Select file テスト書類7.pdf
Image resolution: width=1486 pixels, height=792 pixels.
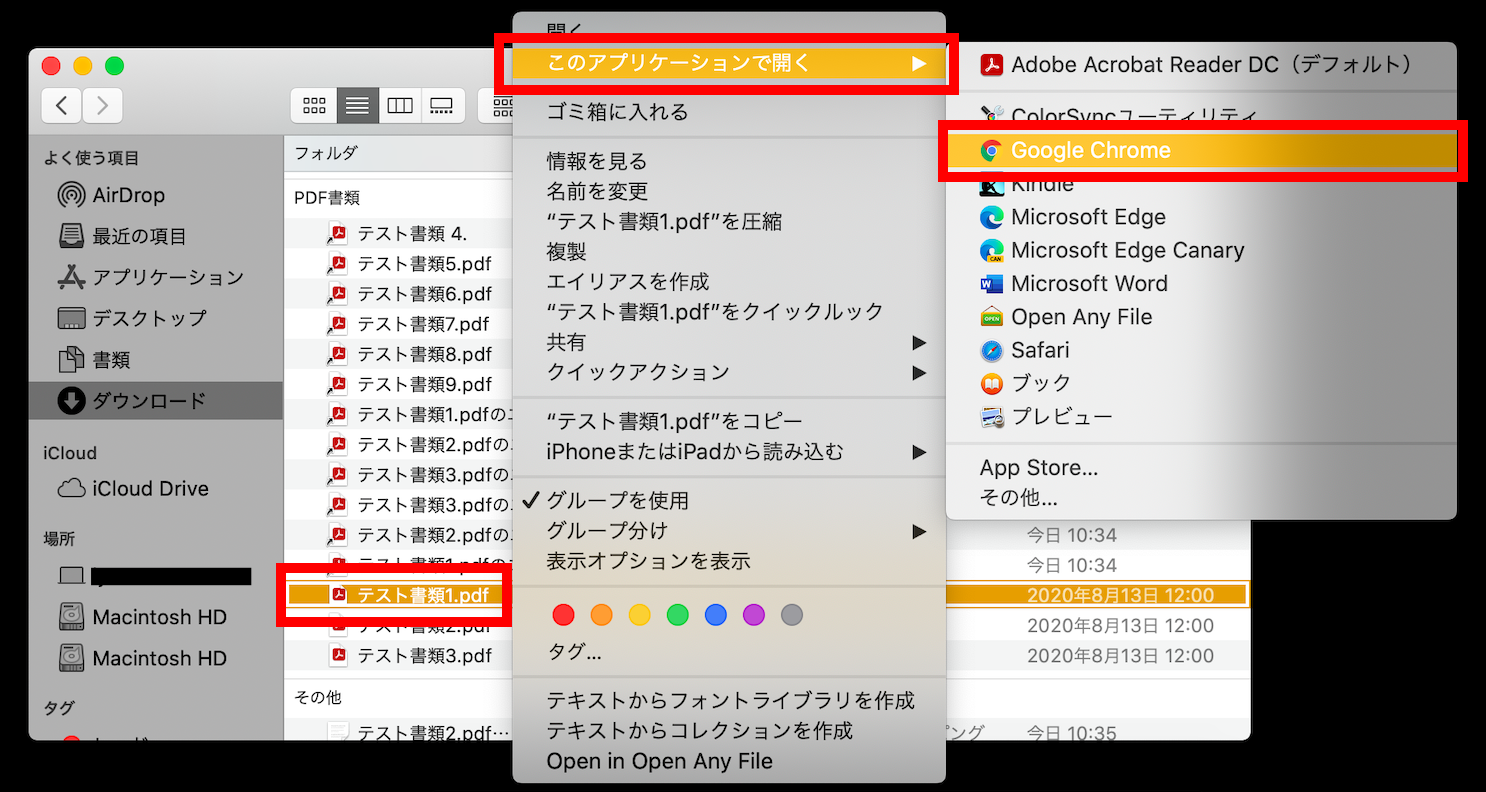click(x=423, y=324)
